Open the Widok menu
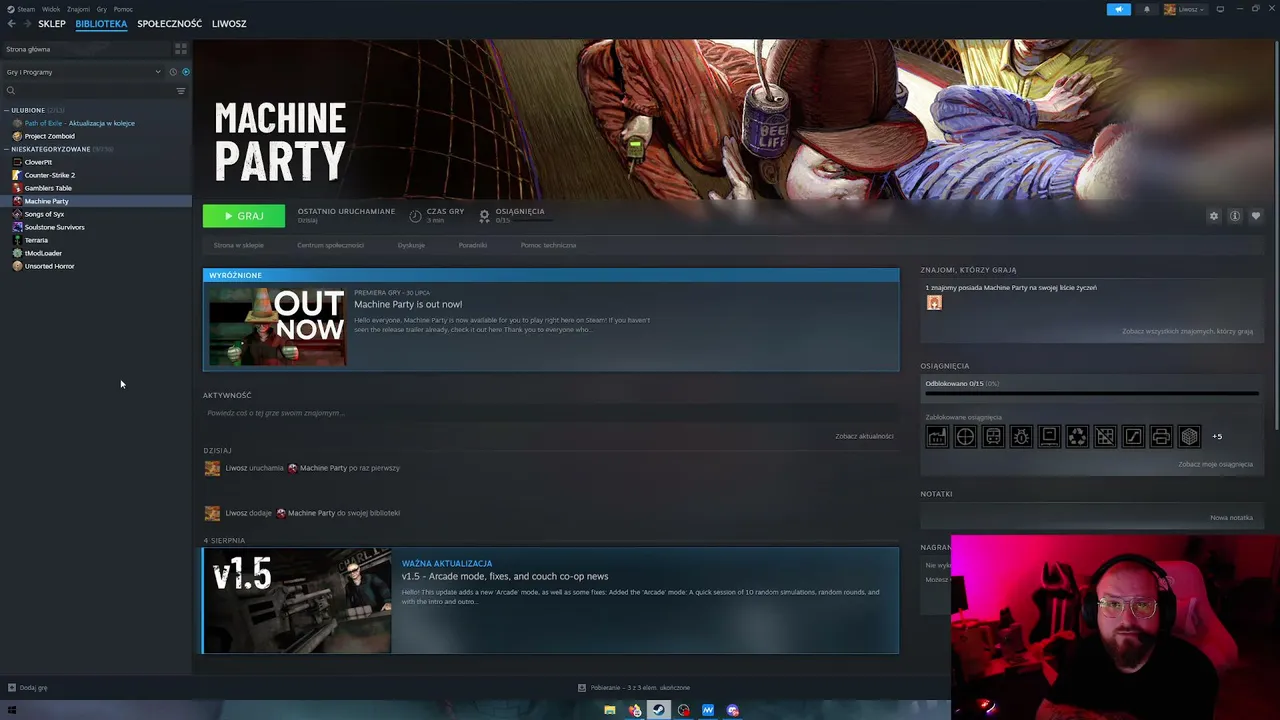Image resolution: width=1280 pixels, height=720 pixels. pyautogui.click(x=51, y=9)
